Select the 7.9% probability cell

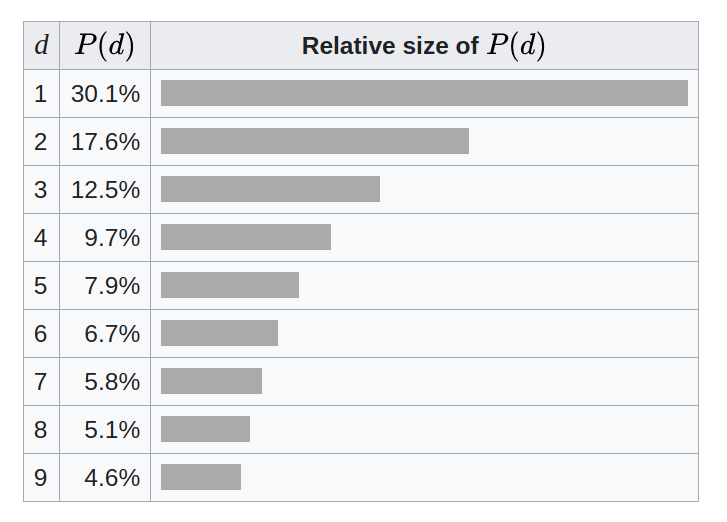click(x=112, y=286)
